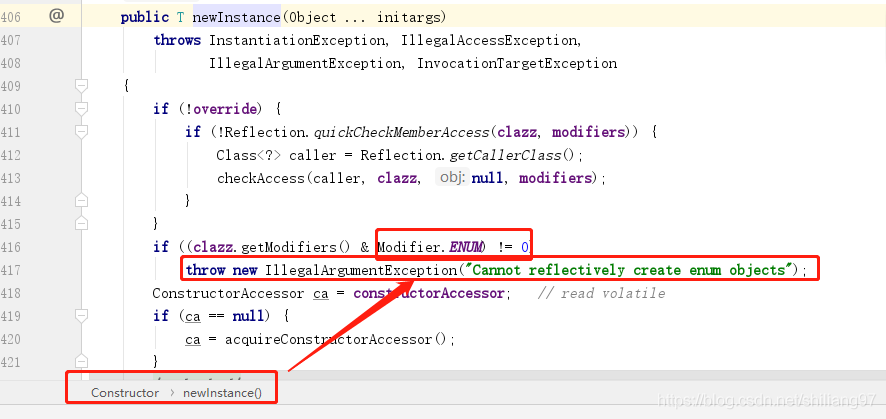Click the throw keyword on line 417

tap(206, 270)
